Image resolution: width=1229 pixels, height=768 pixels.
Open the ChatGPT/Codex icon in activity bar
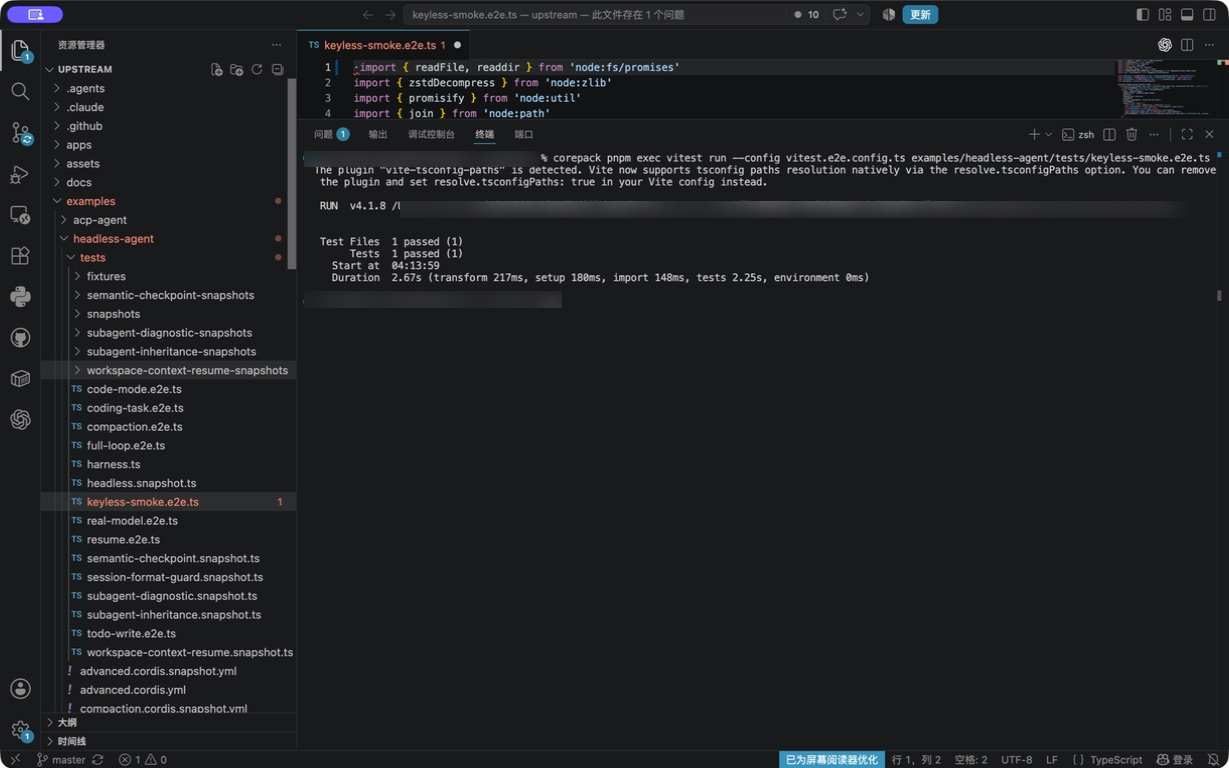click(20, 420)
